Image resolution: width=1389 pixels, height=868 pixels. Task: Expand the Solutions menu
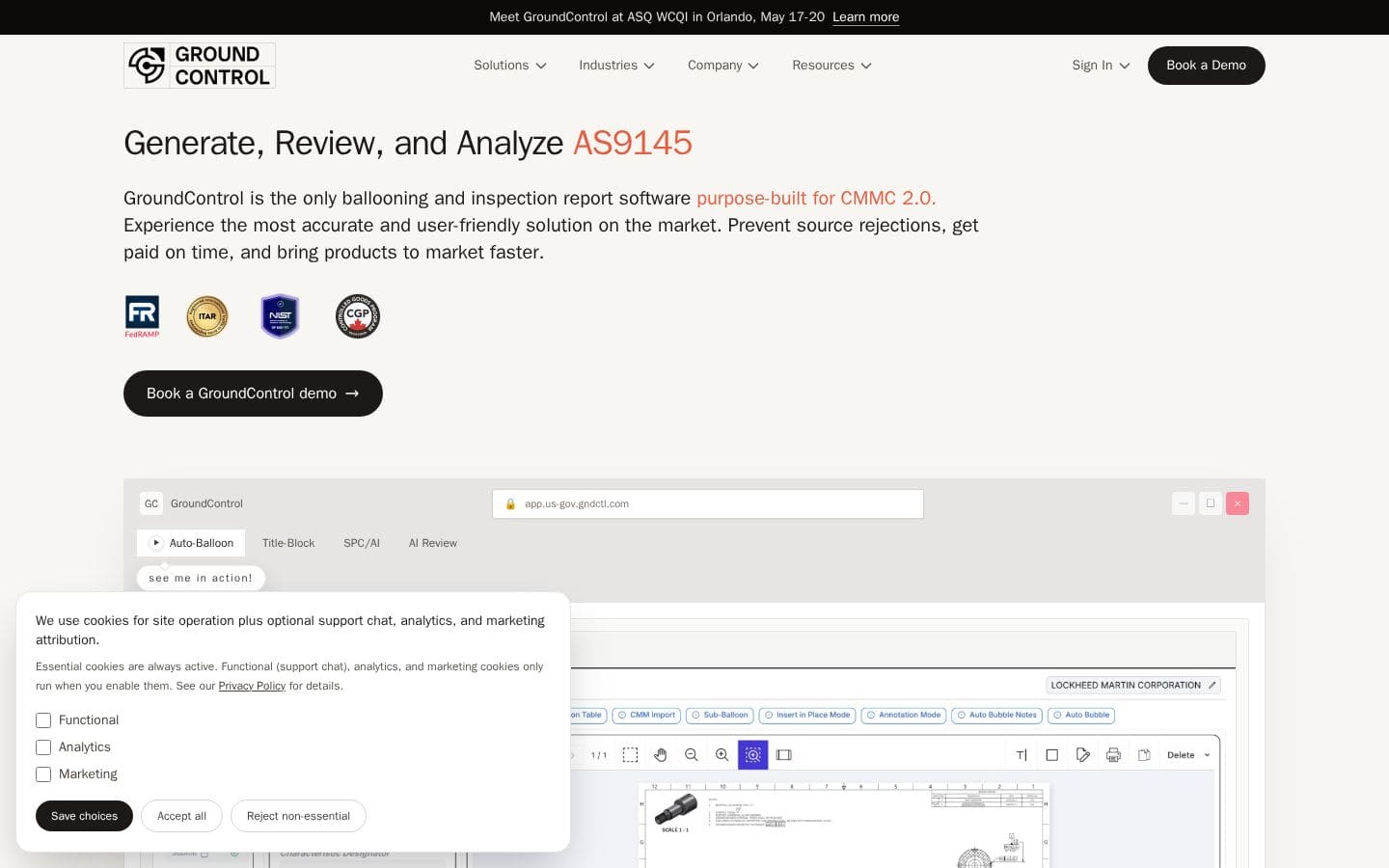tap(510, 66)
